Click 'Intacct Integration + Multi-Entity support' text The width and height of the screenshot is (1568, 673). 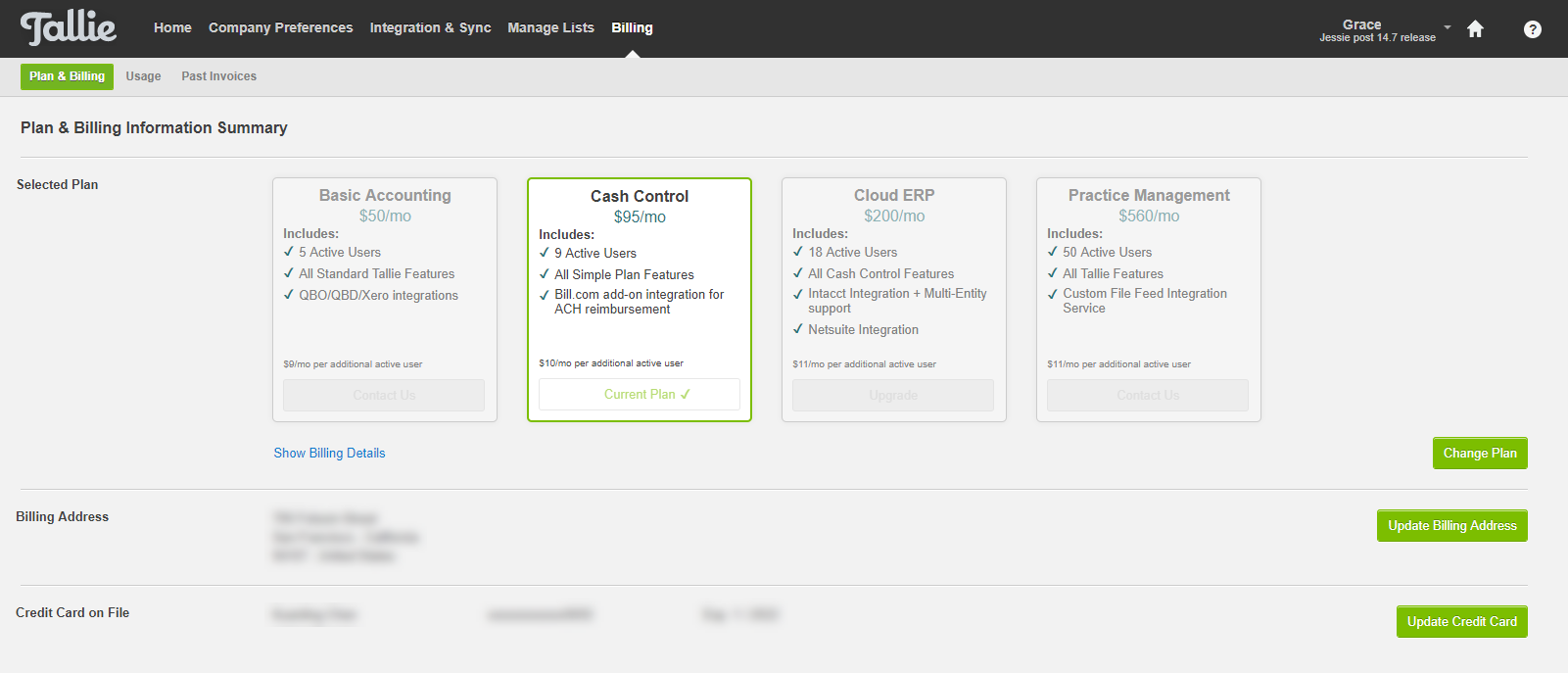tap(897, 301)
